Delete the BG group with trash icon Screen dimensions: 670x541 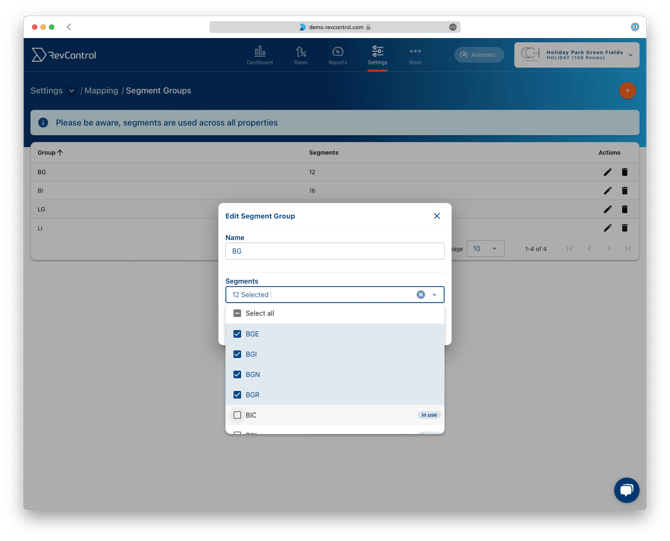click(x=624, y=172)
